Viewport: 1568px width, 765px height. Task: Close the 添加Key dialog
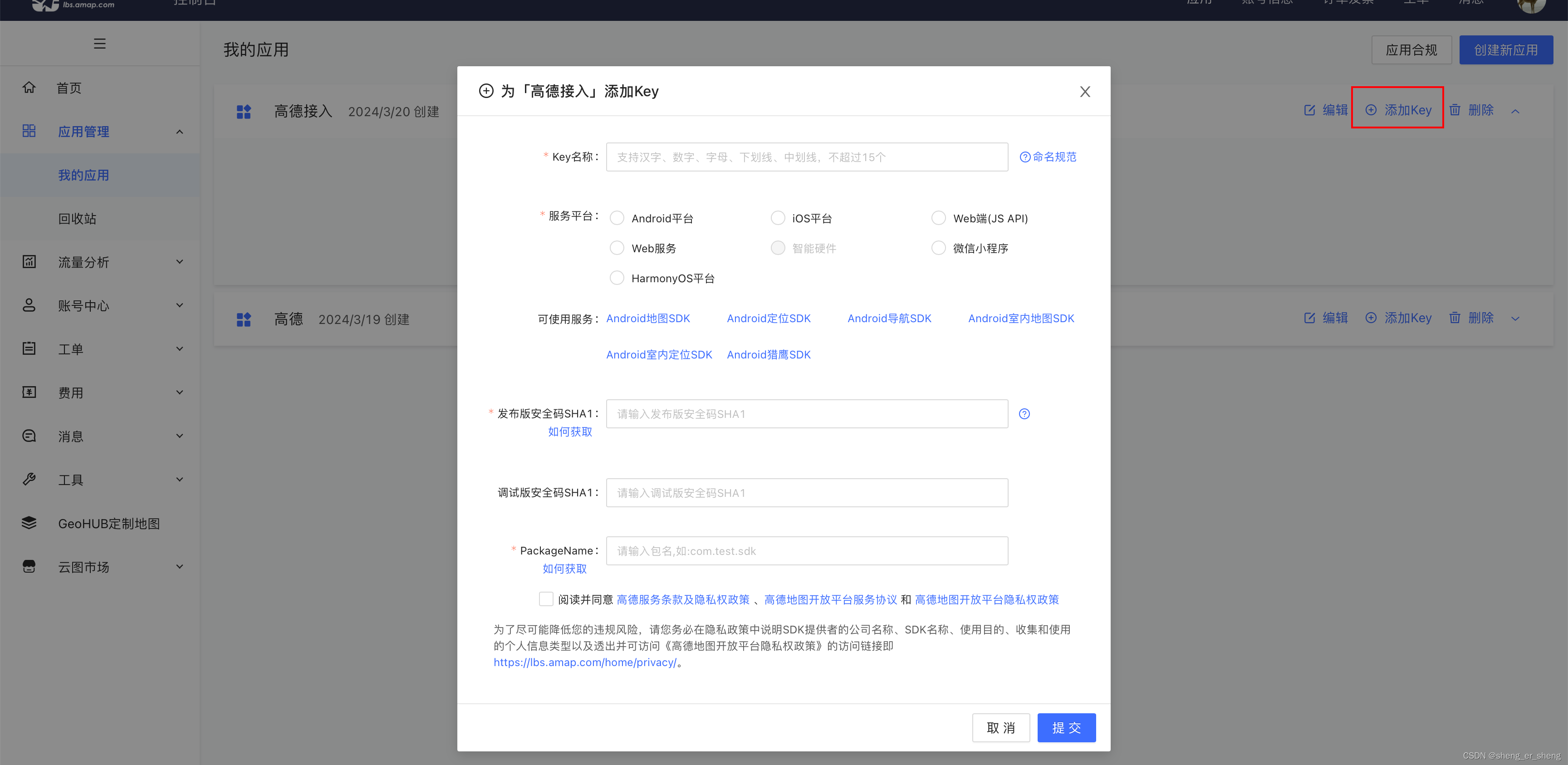(1085, 92)
